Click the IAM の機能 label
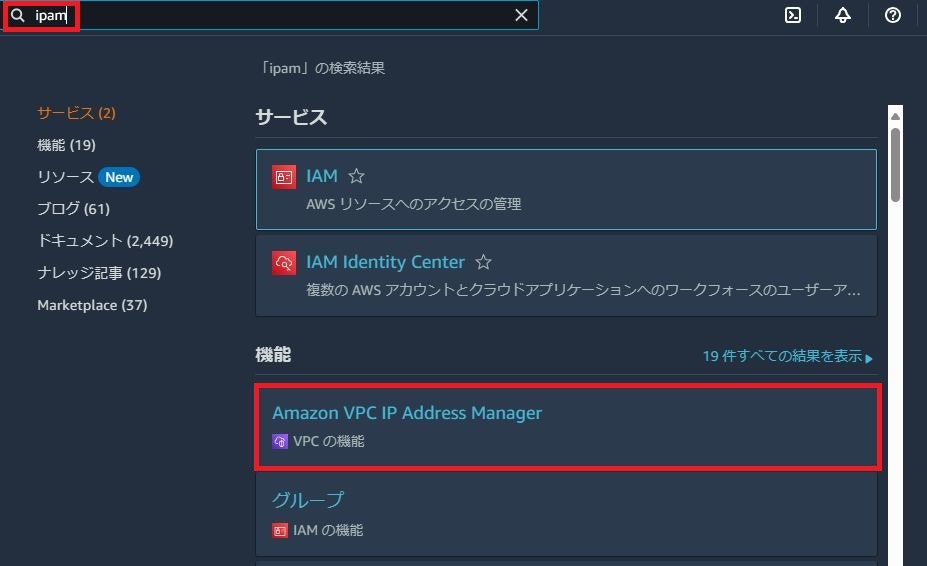 point(328,531)
